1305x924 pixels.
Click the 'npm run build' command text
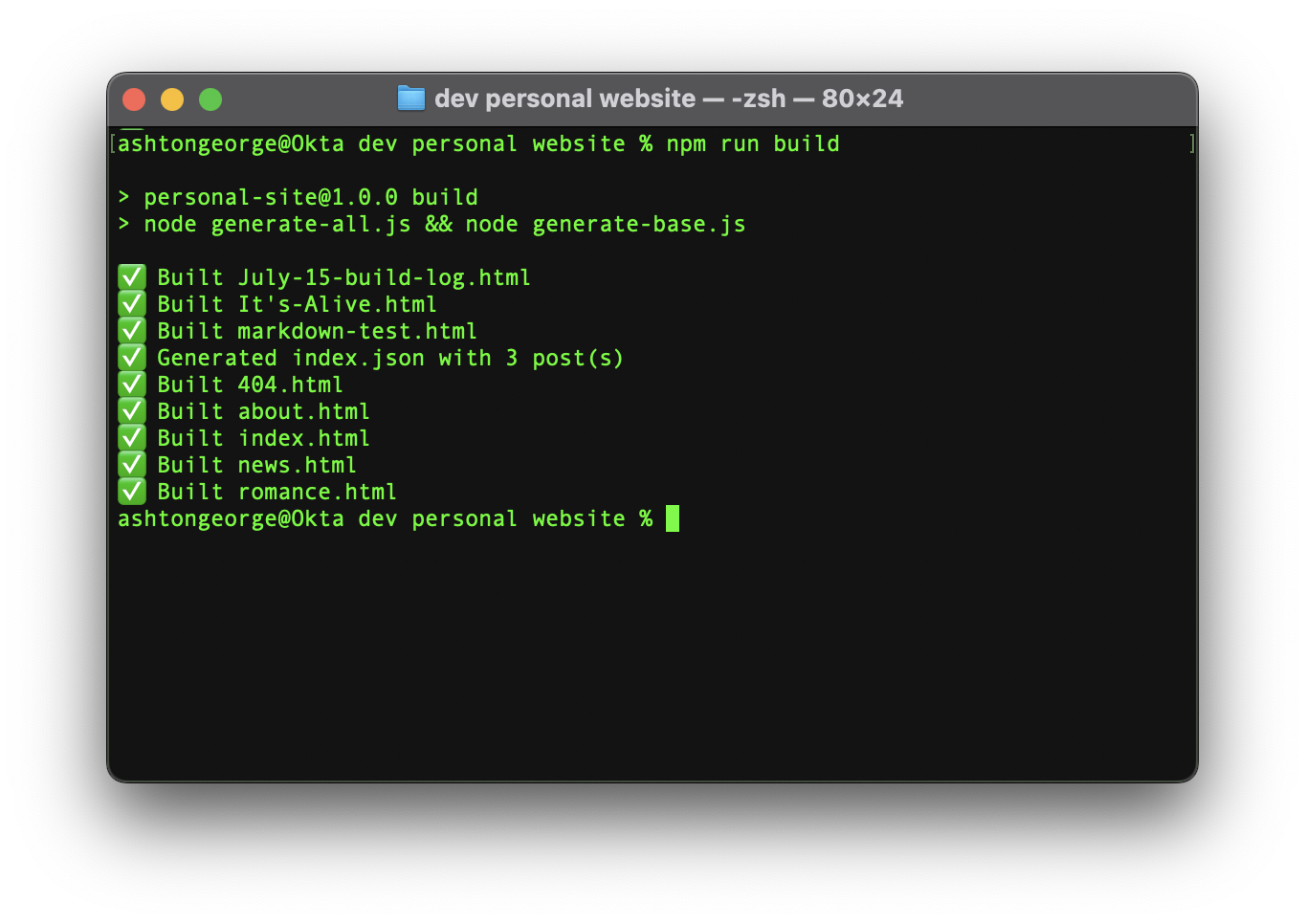(x=753, y=143)
